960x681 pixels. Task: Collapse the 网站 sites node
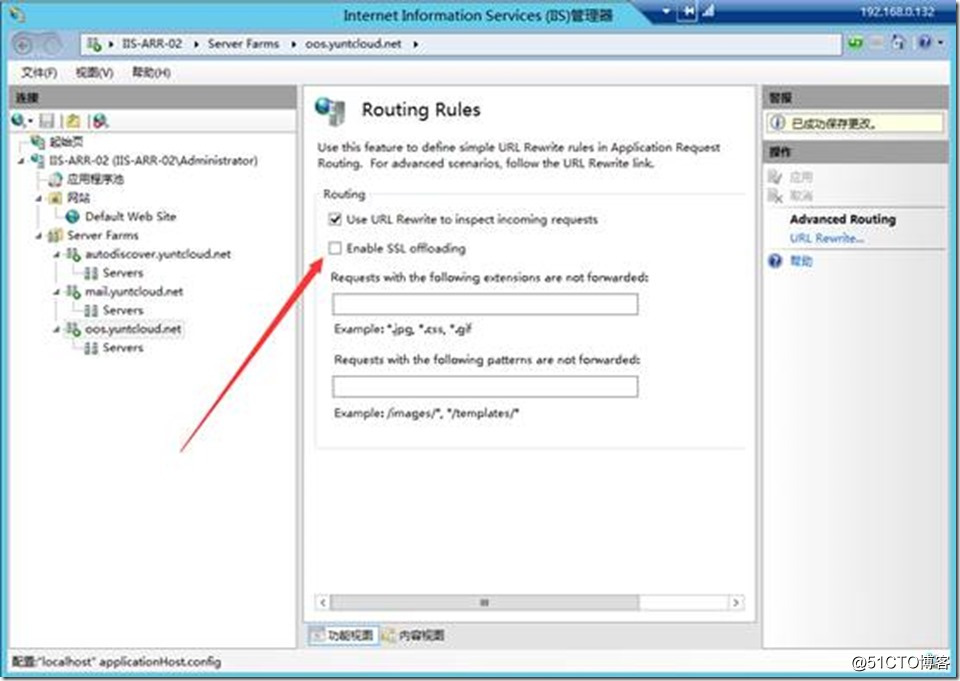(x=39, y=198)
